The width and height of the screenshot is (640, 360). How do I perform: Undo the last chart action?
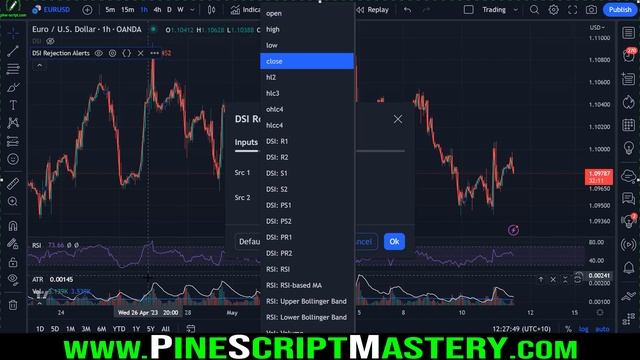[x=407, y=10]
